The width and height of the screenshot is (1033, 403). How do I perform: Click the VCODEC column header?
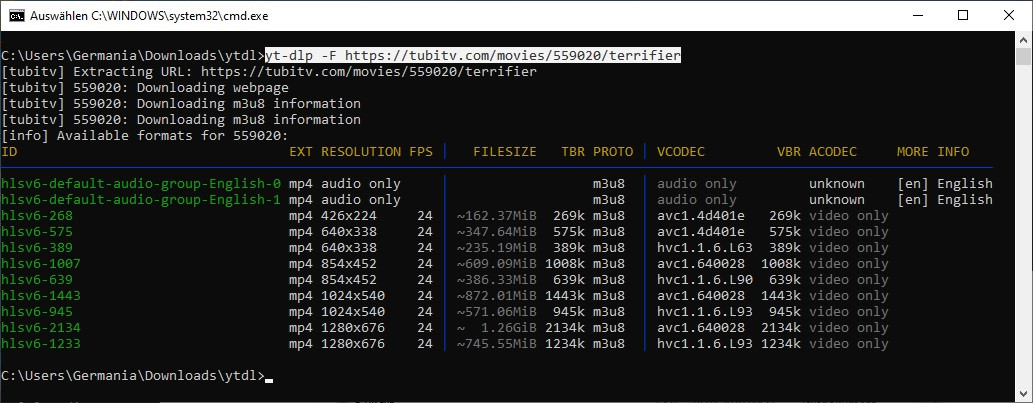681,152
